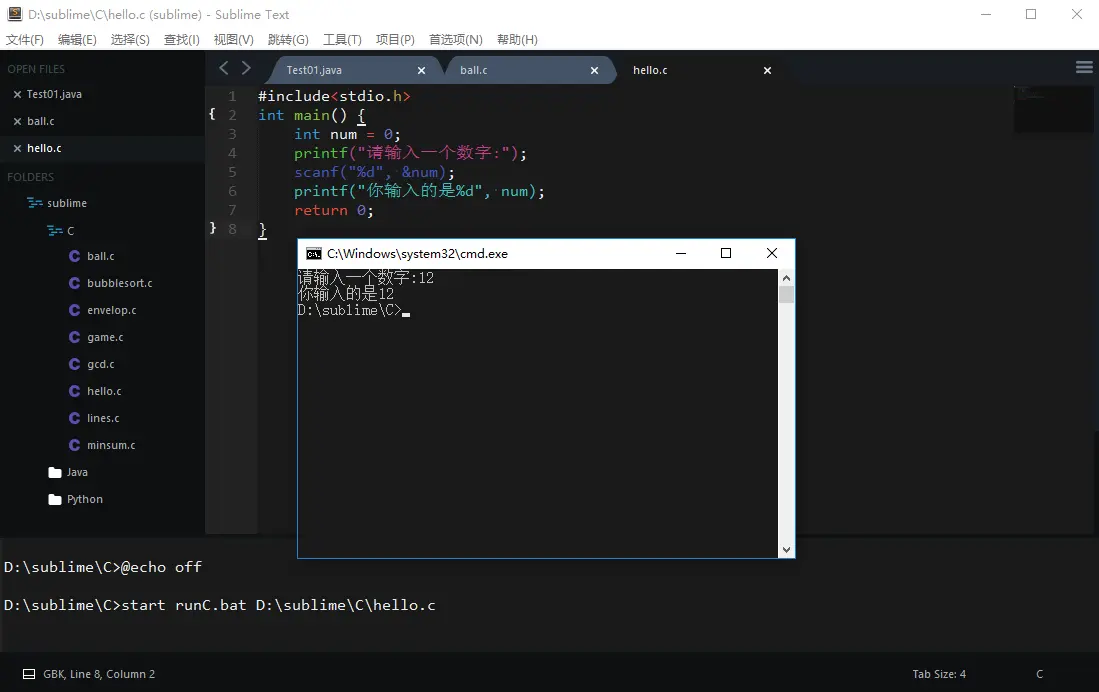1099x692 pixels.
Task: Go forward with the right tab arrow
Action: (x=246, y=68)
